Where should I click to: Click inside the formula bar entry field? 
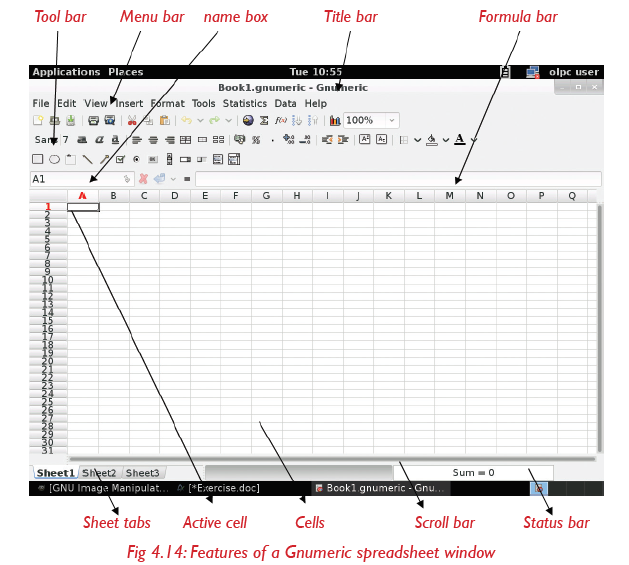pos(398,179)
